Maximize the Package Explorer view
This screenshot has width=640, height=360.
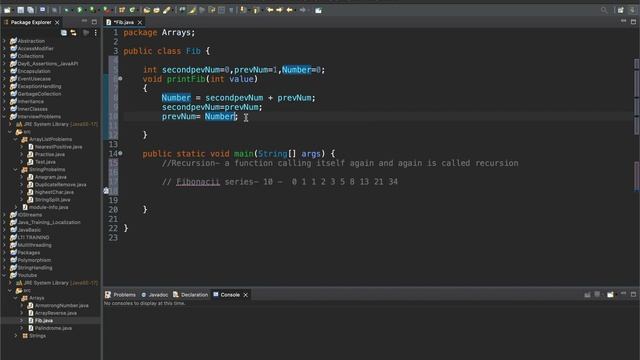click(x=94, y=22)
